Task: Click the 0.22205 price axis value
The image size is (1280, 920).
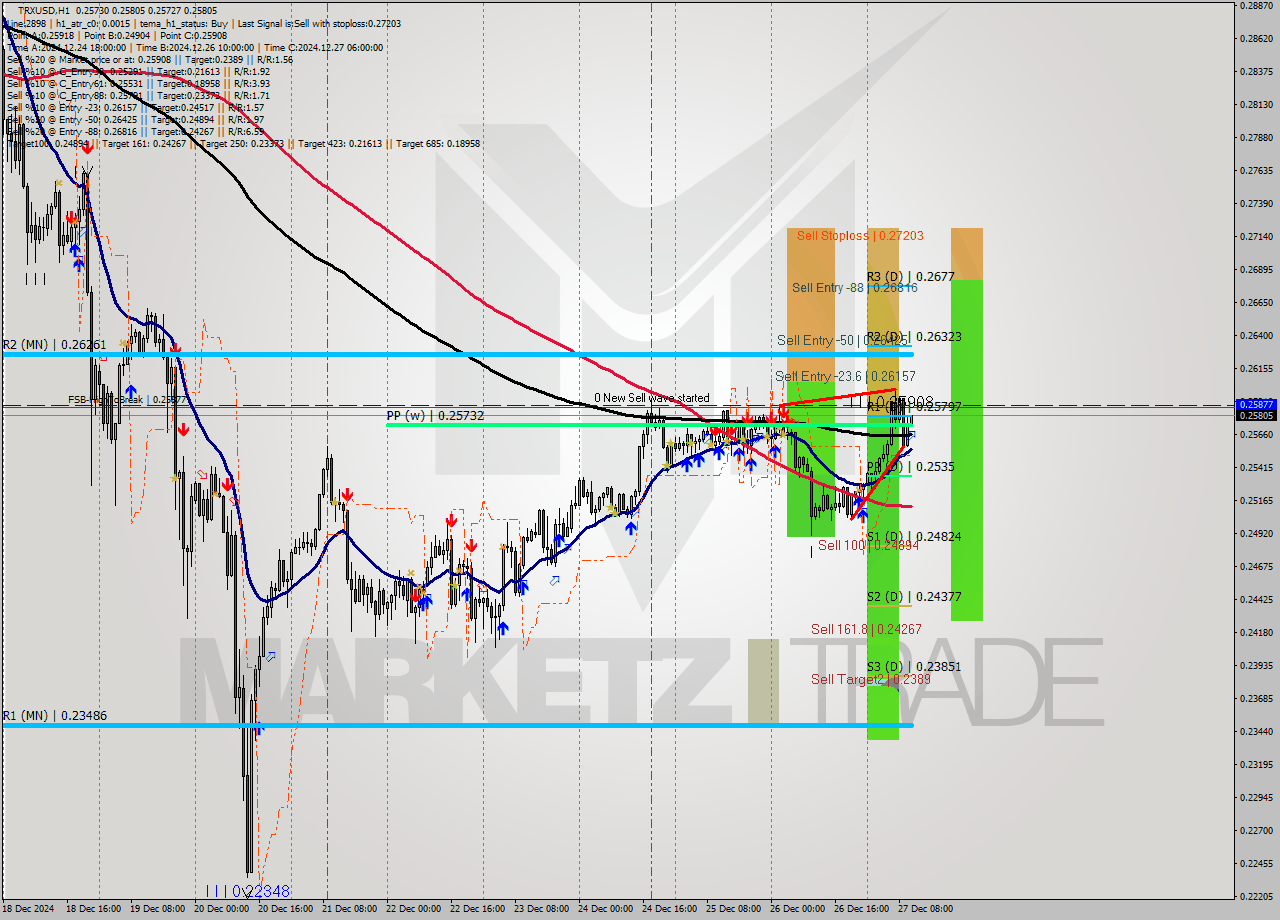Action: click(1257, 897)
